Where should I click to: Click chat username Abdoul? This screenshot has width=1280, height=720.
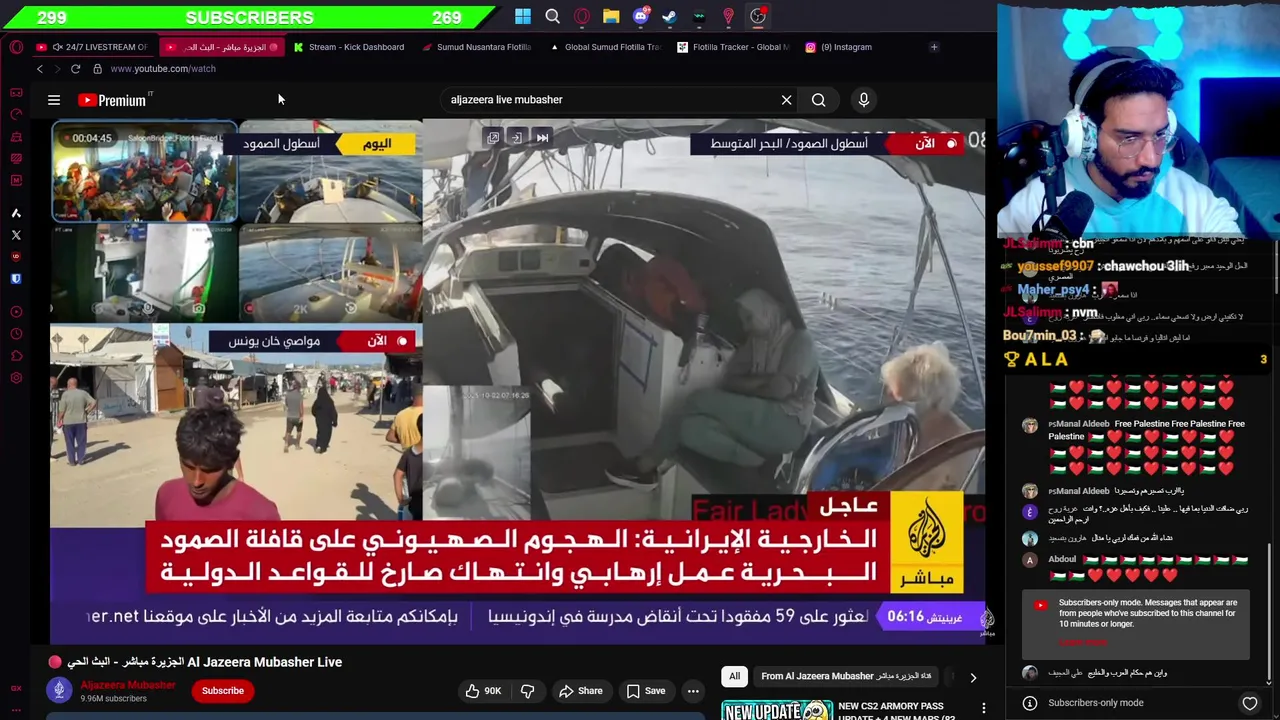point(1062,560)
